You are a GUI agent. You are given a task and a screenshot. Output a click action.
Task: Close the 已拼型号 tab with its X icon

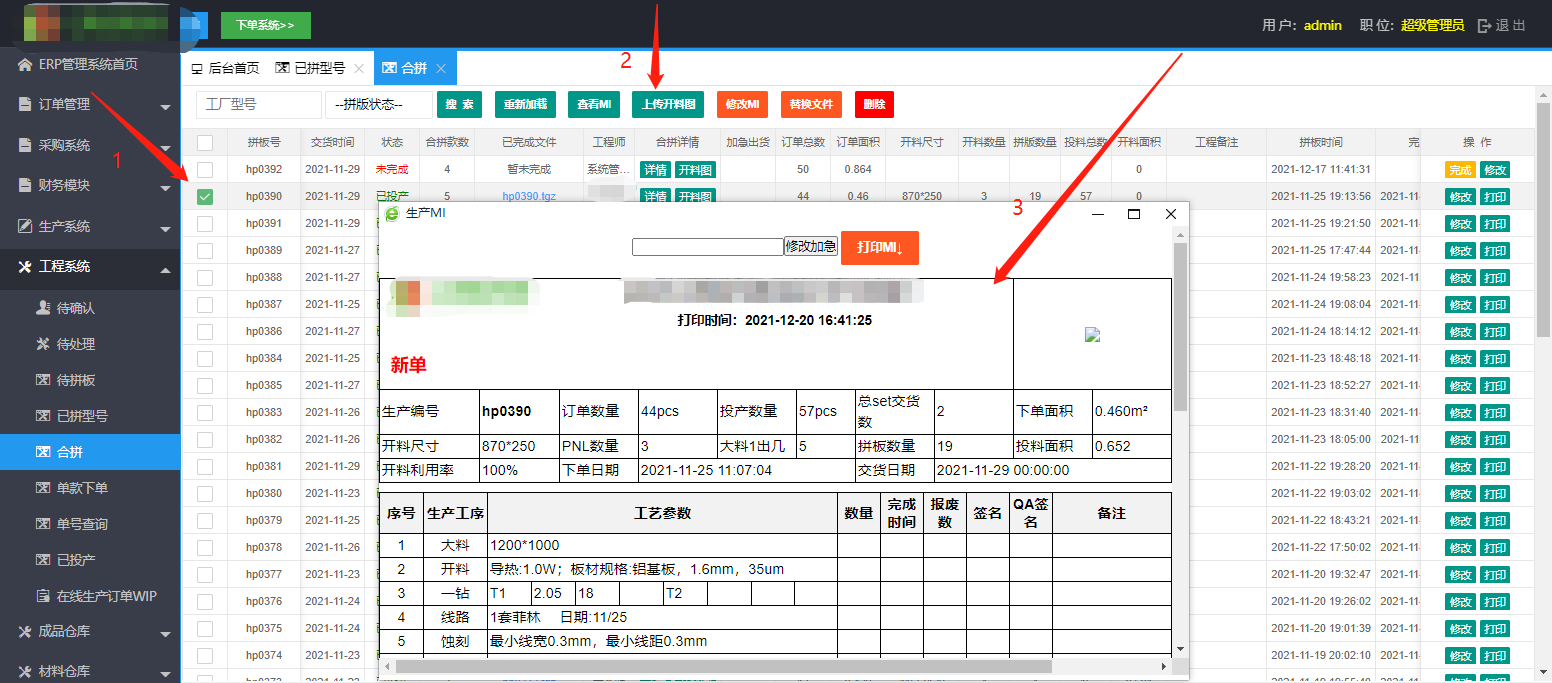click(x=359, y=69)
